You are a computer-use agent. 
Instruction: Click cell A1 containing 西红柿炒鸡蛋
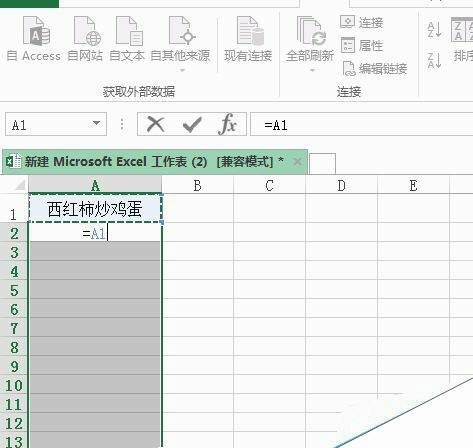[x=95, y=209]
